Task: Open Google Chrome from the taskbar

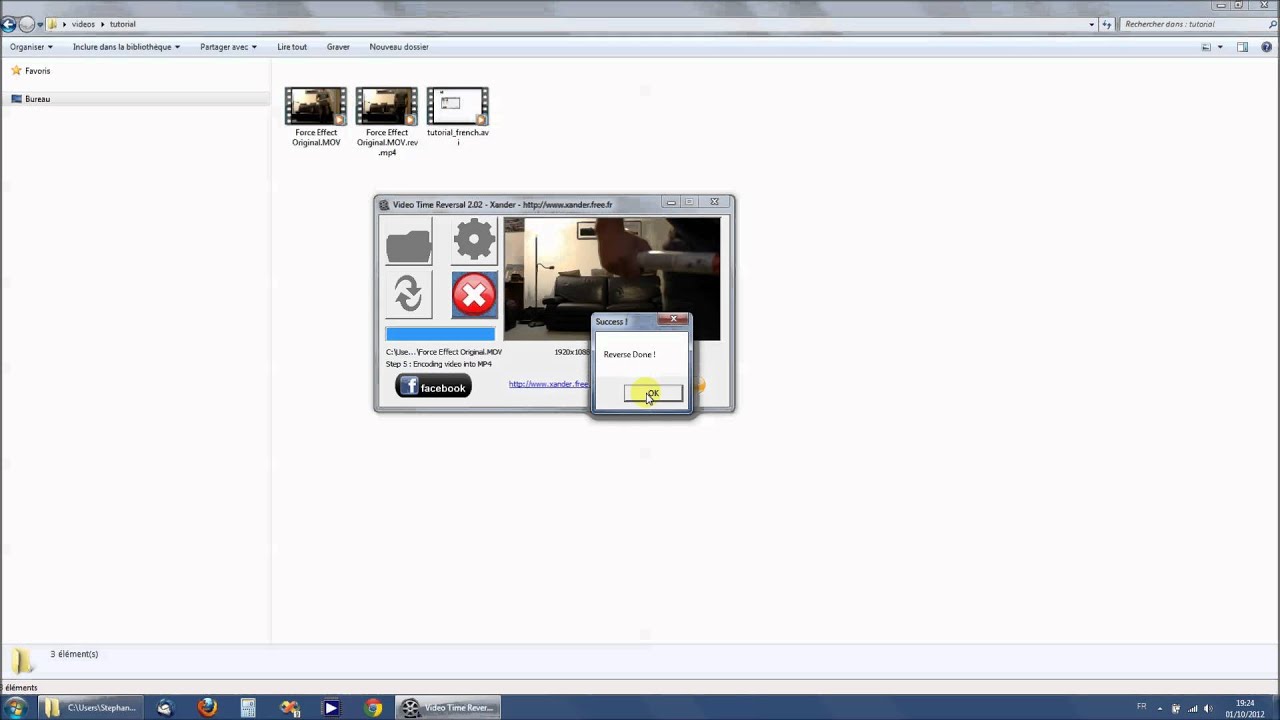Action: click(x=373, y=708)
